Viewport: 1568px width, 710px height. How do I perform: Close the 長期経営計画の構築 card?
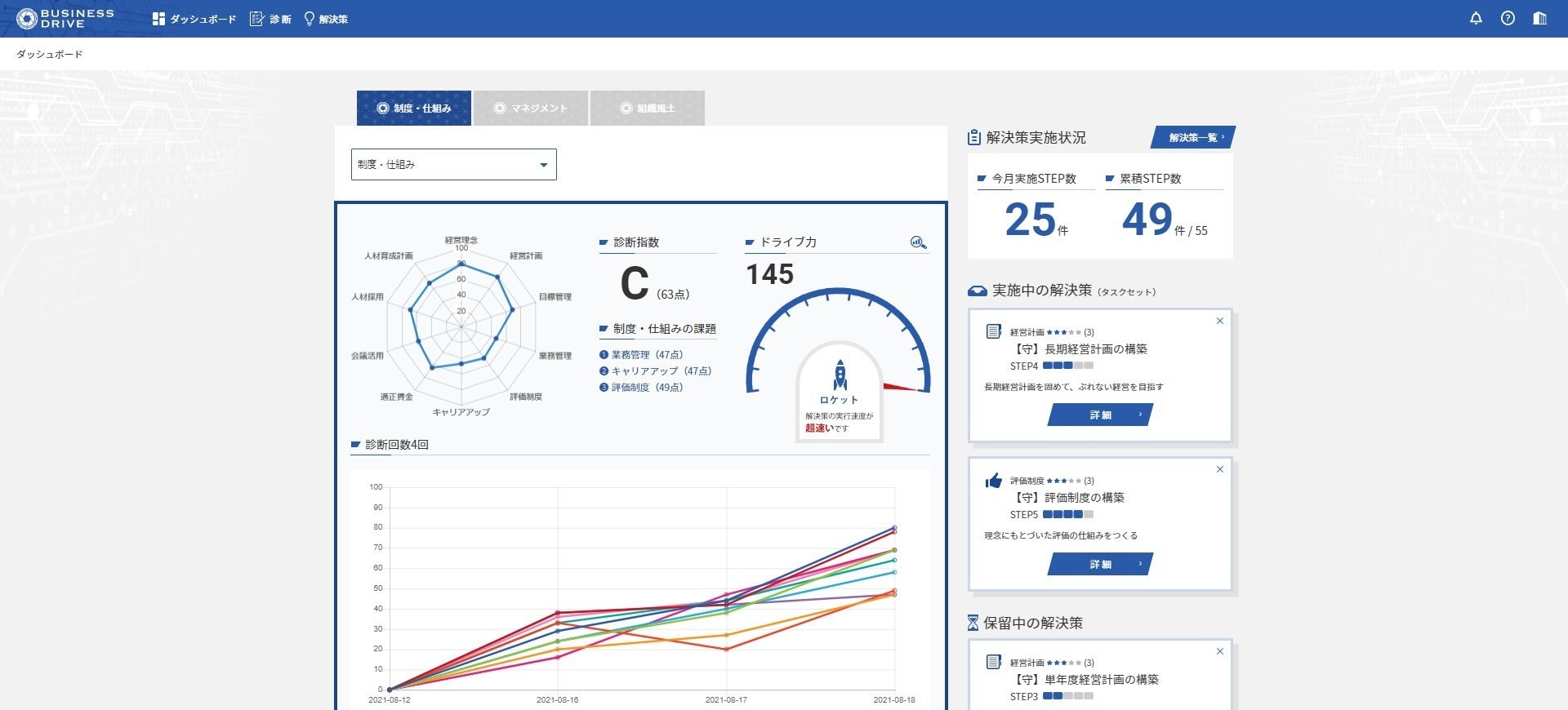point(1219,321)
